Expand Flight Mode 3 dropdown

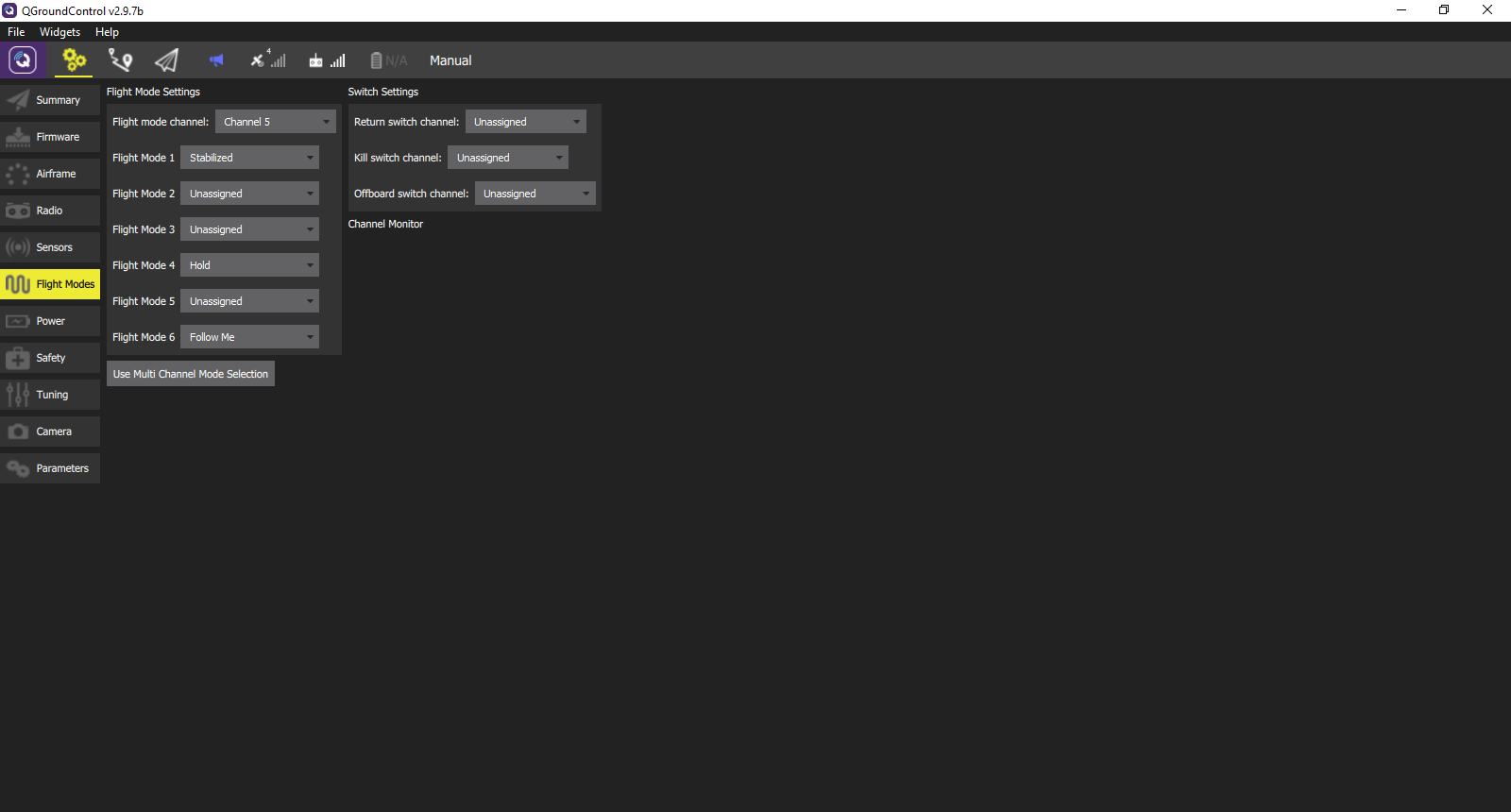coord(249,229)
